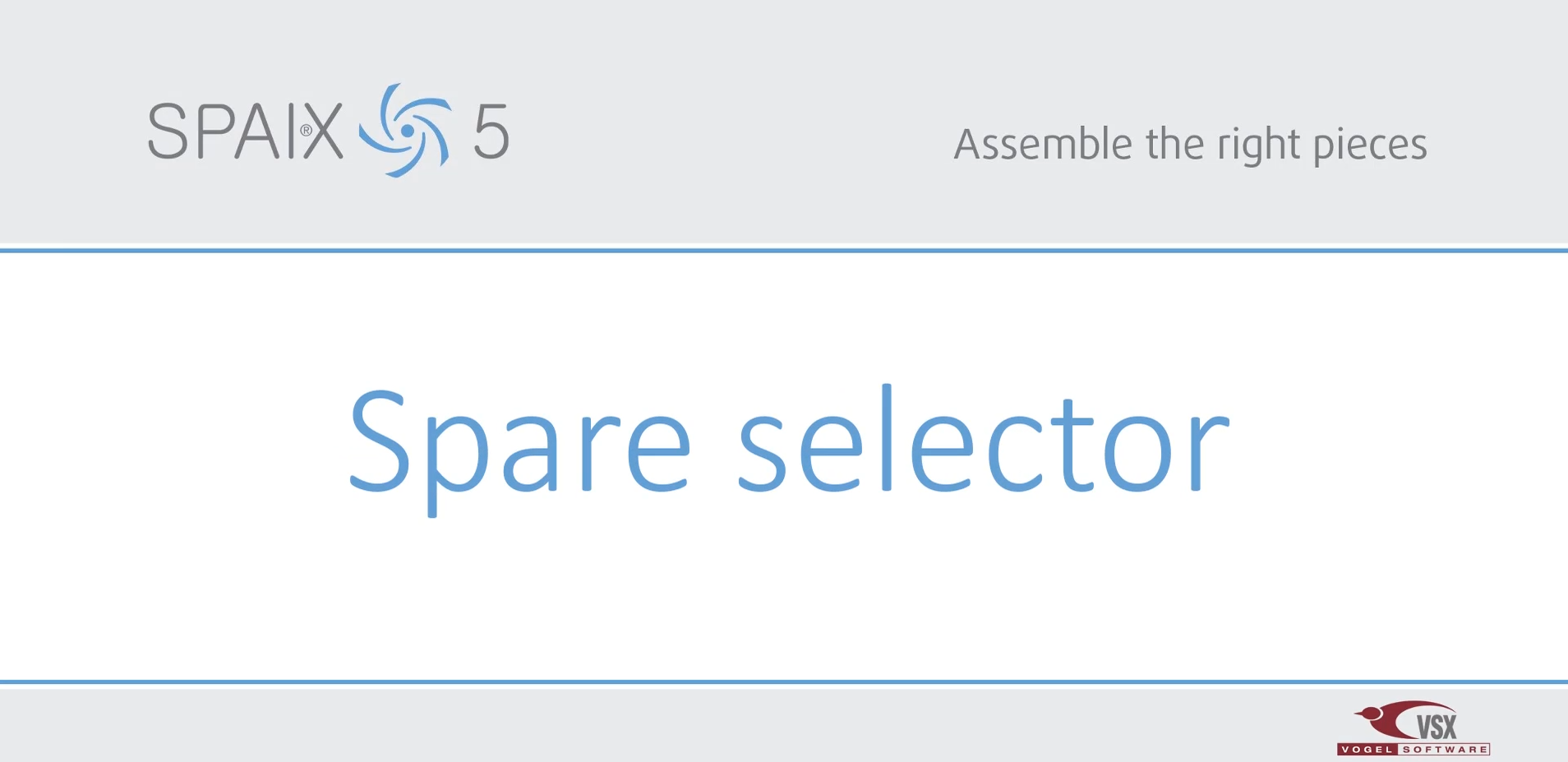Click the VSX letters in the logo

(x=1437, y=727)
